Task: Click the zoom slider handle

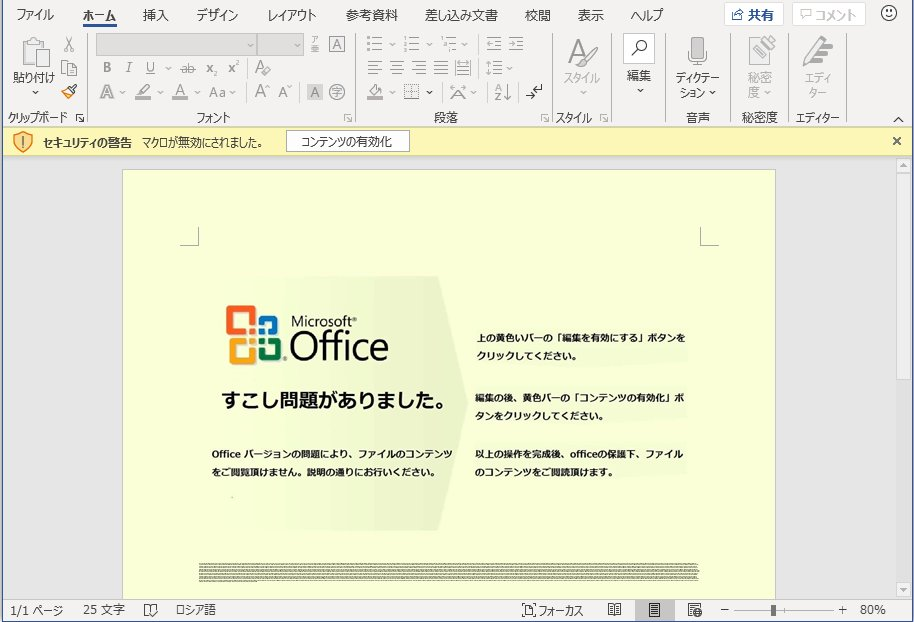Action: 773,610
